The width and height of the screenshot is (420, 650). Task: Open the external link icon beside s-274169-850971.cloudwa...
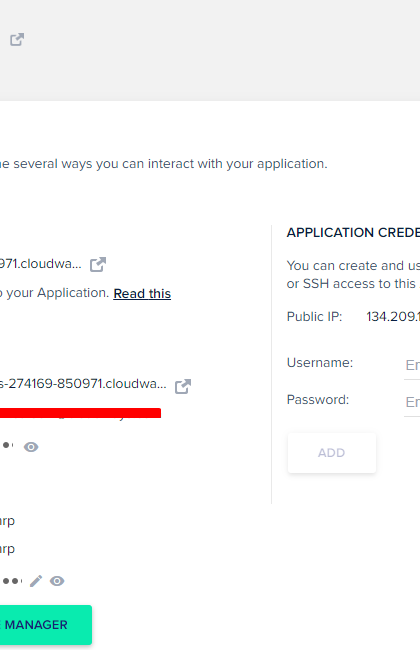(183, 386)
